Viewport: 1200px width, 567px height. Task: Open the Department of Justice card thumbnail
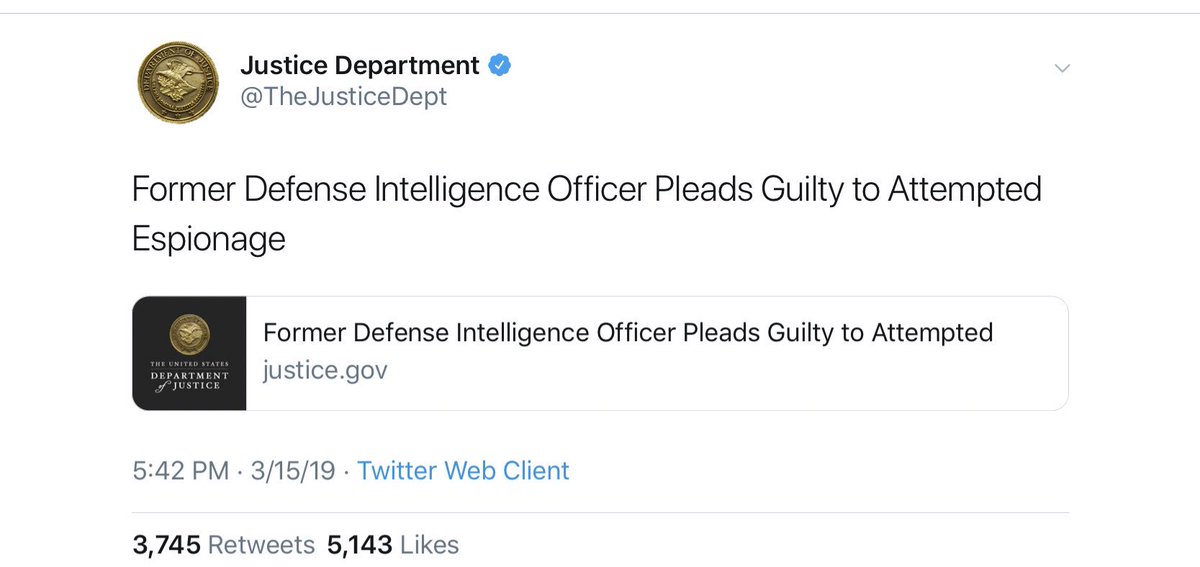189,353
